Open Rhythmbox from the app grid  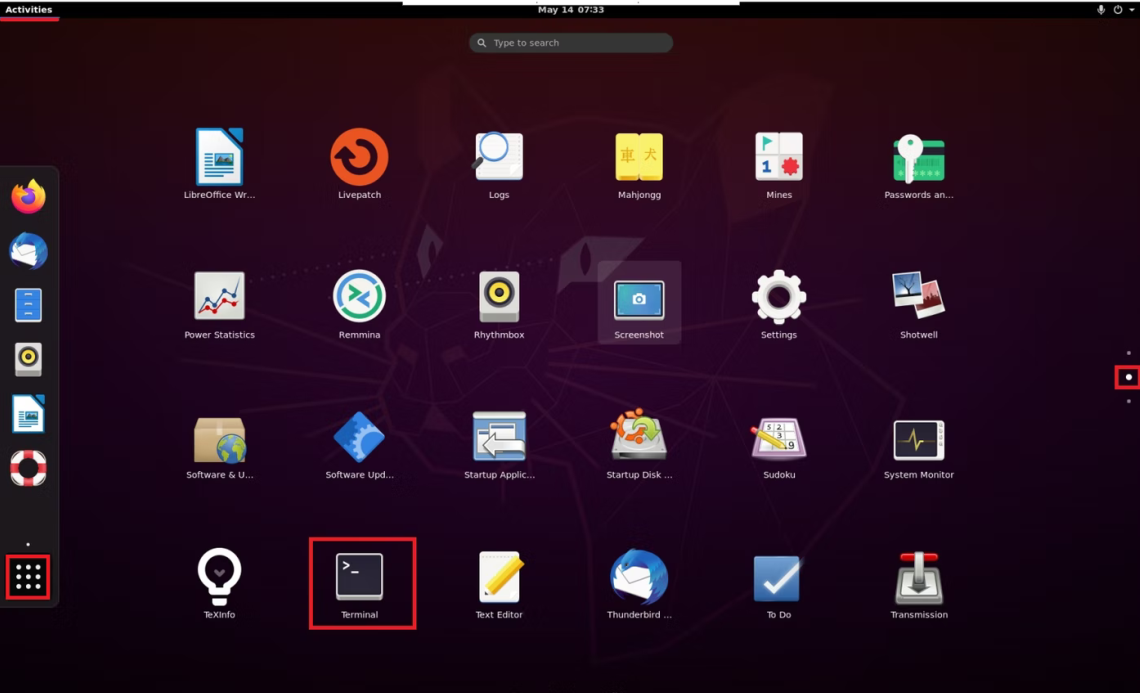[499, 304]
